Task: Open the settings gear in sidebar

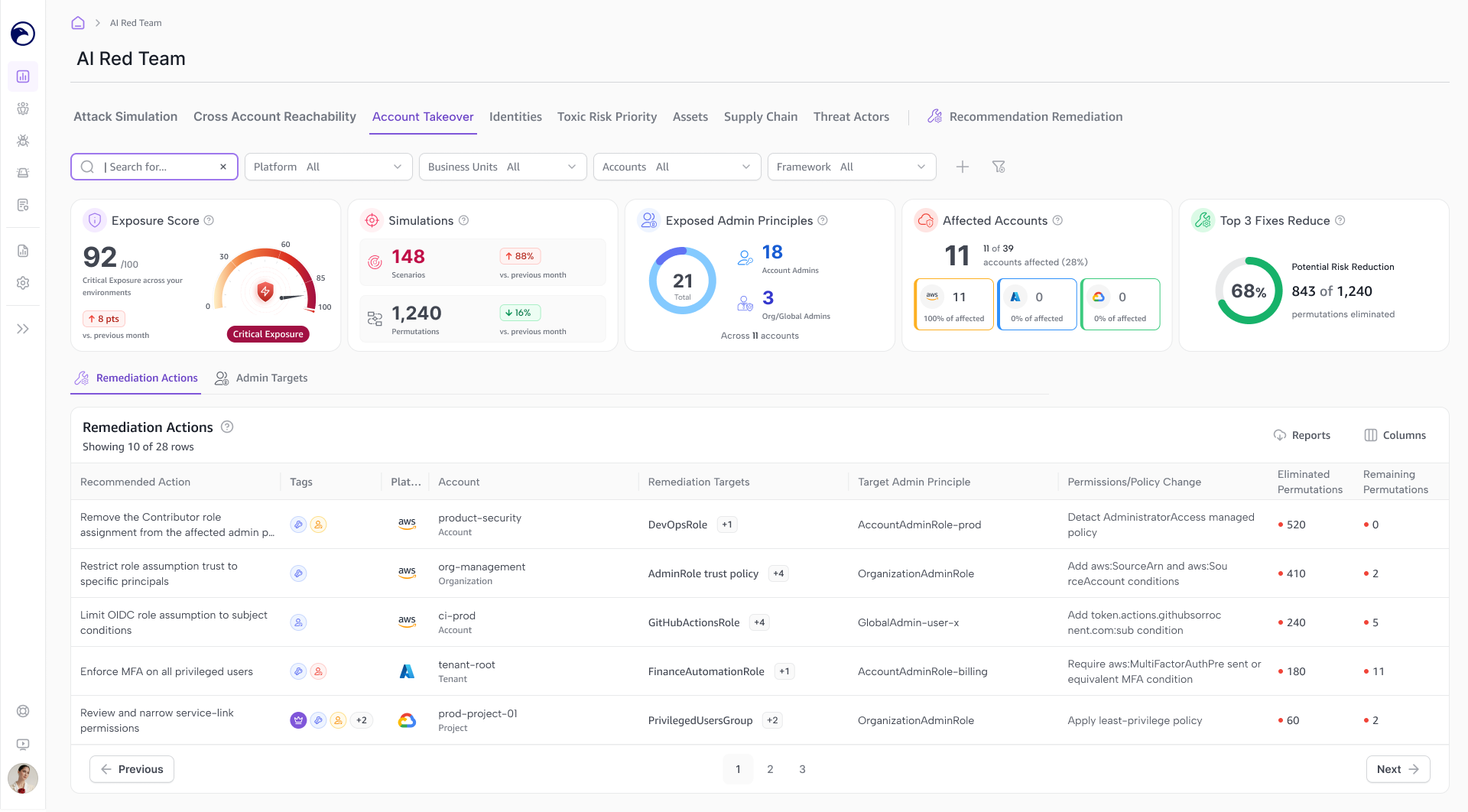Action: [x=23, y=283]
